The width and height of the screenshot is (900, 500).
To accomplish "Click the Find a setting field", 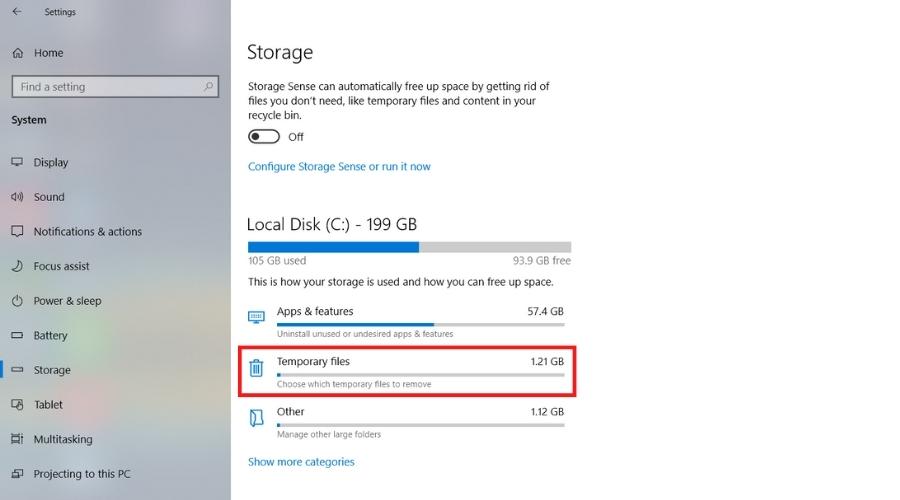I will tap(115, 87).
